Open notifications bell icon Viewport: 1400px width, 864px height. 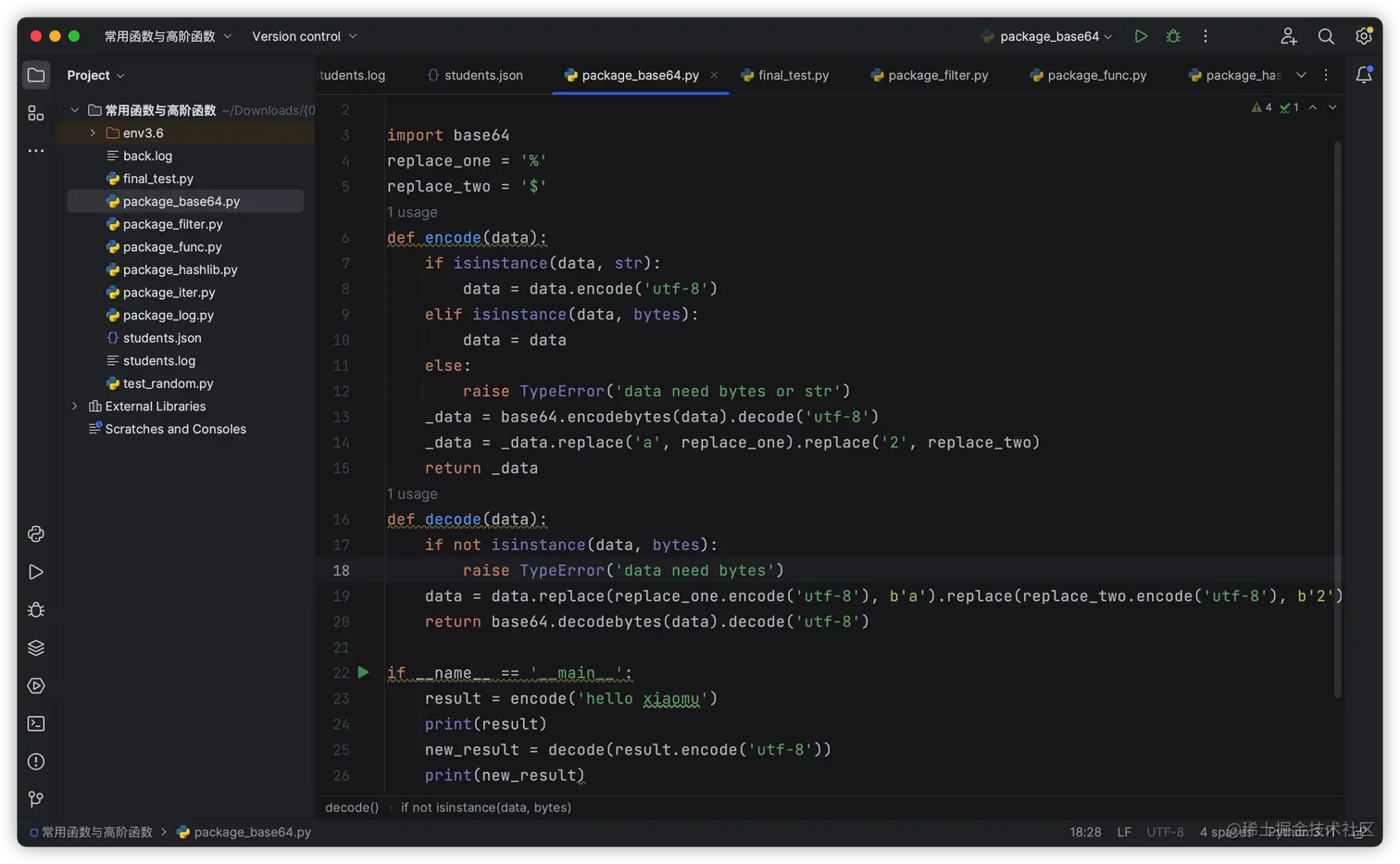click(x=1364, y=75)
